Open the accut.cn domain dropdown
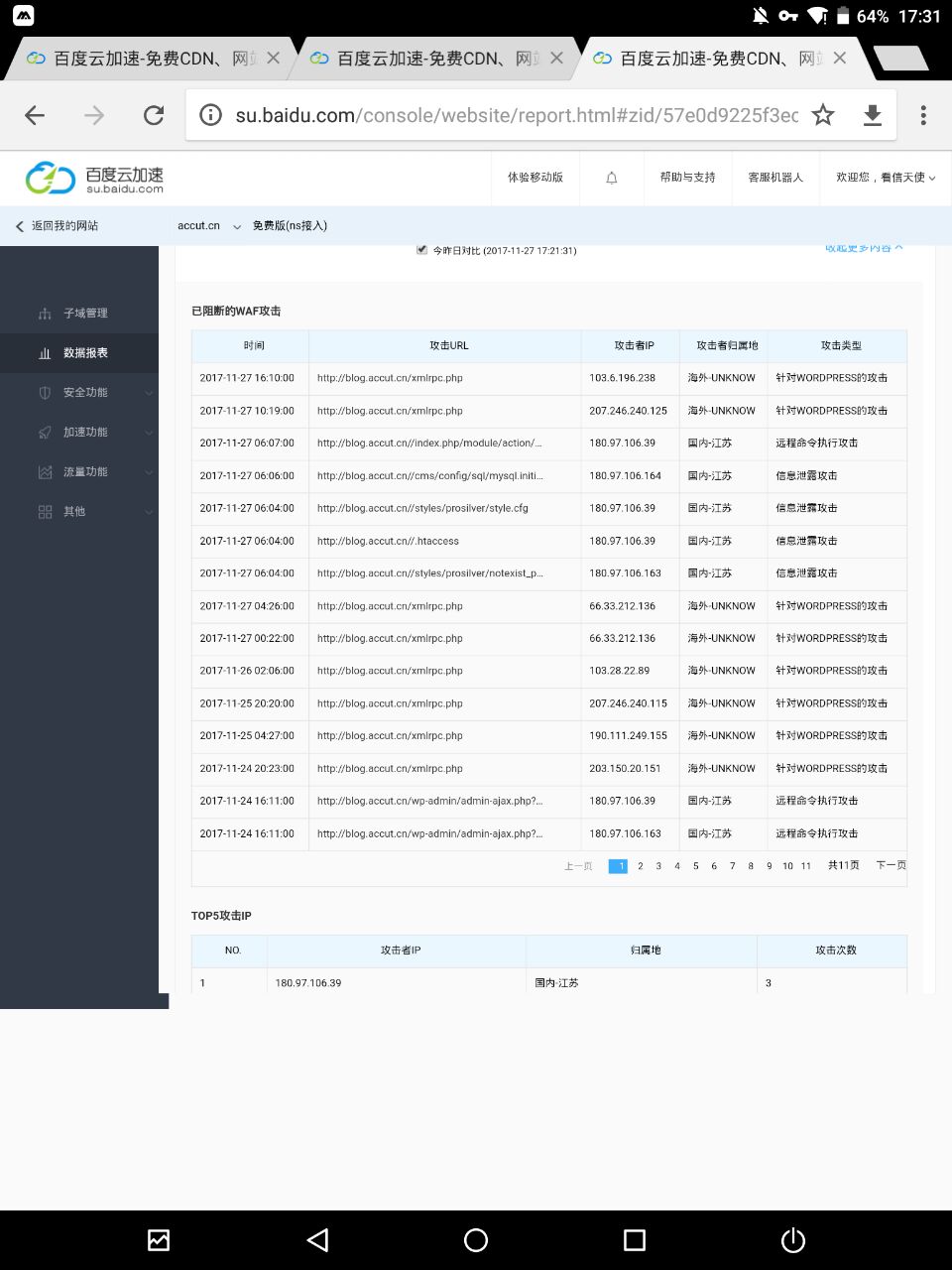 coord(208,226)
